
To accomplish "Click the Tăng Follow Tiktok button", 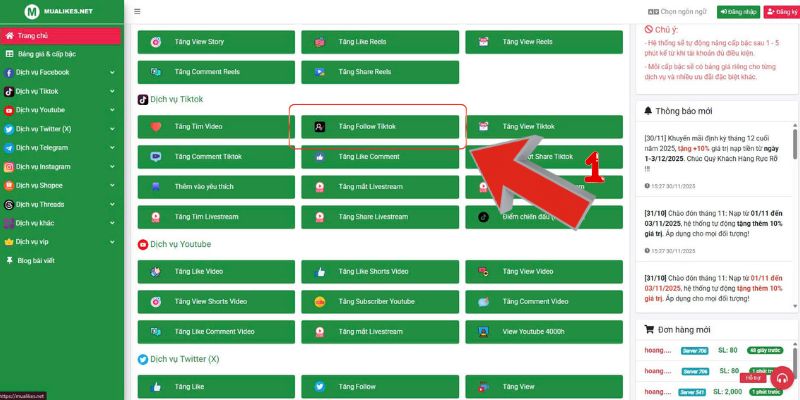I will (380, 127).
